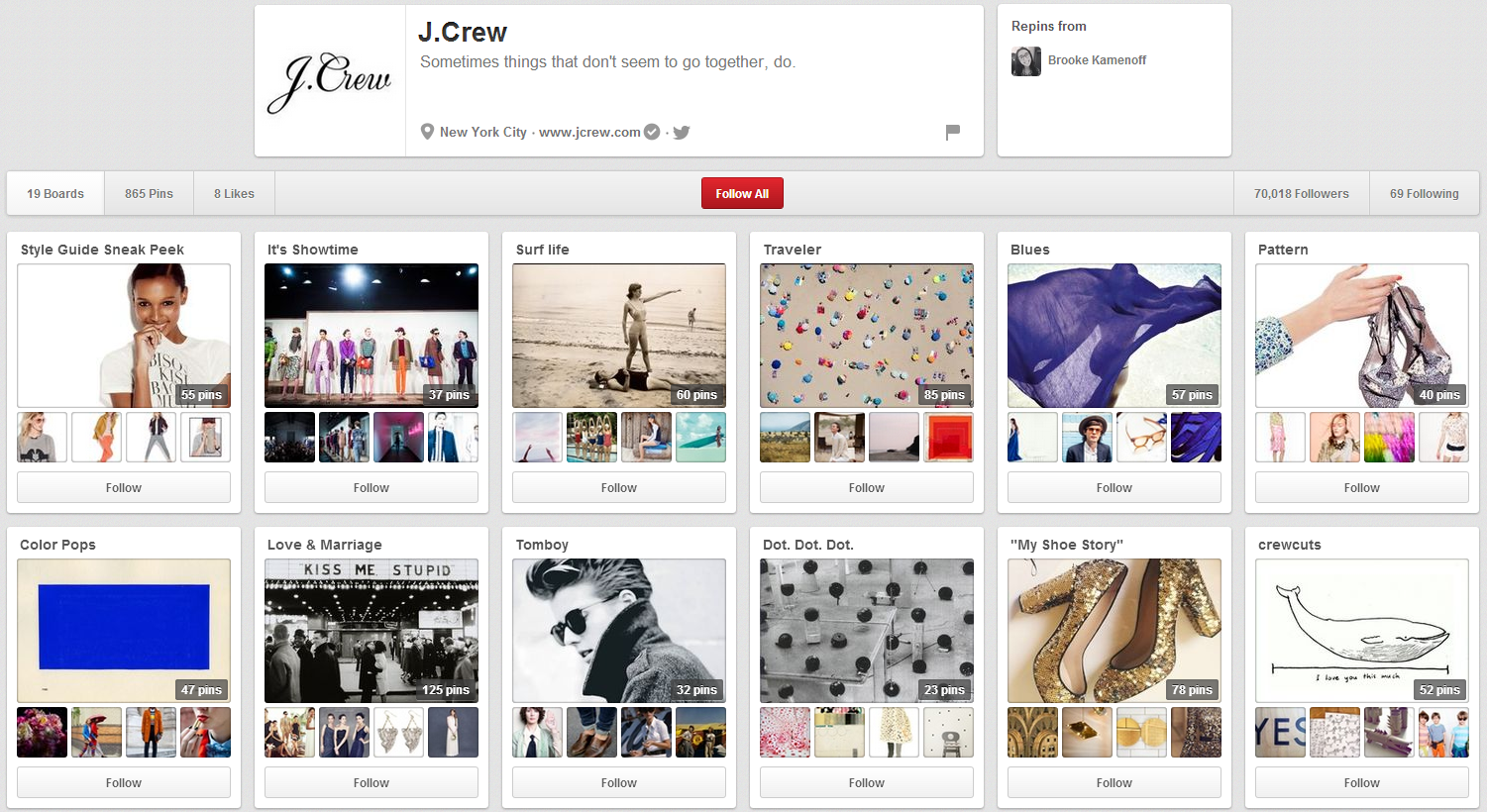
Task: Open the gold sequin heels cover photo
Action: [1115, 631]
